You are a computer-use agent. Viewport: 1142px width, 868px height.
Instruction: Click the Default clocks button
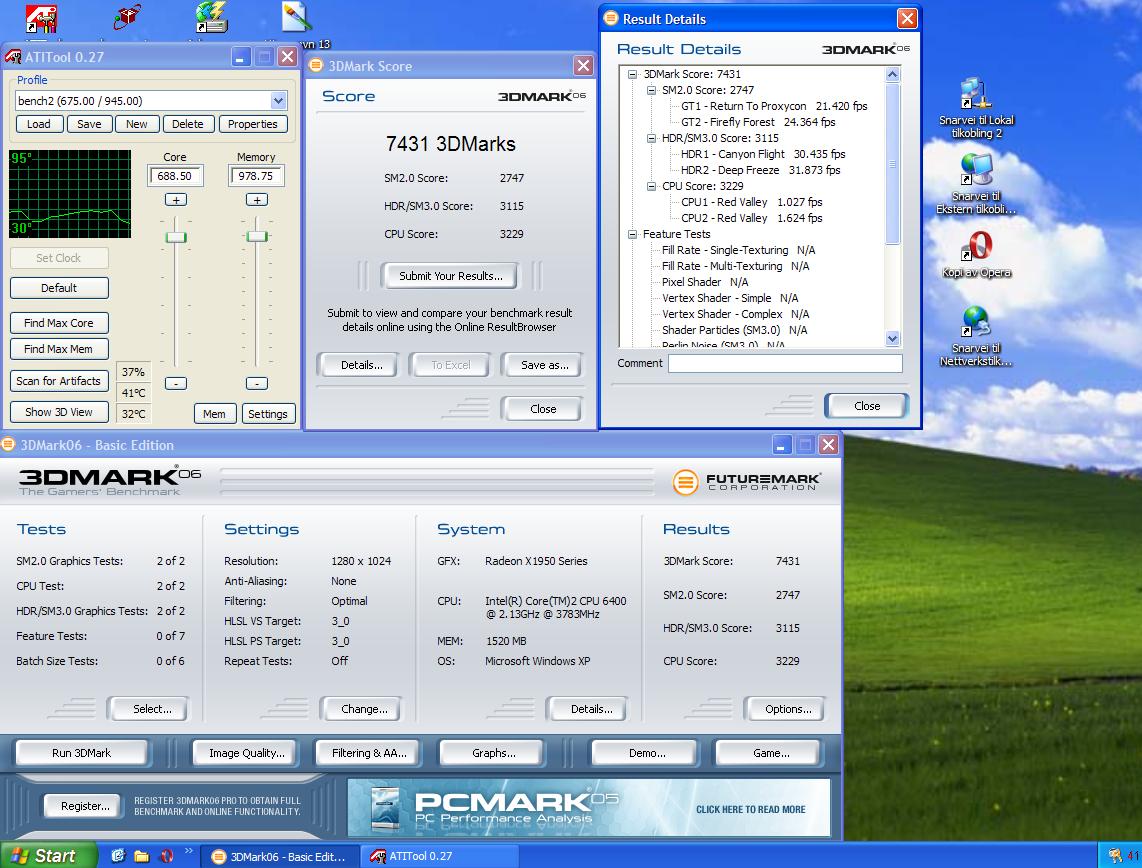click(59, 288)
